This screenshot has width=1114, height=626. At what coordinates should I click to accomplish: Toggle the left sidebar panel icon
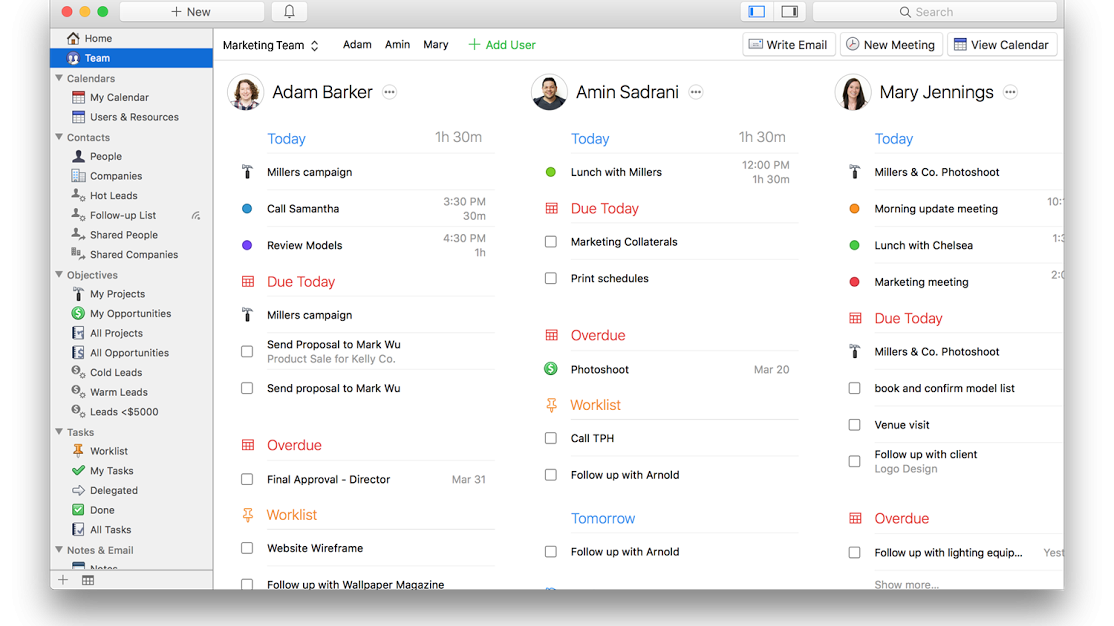pos(757,12)
